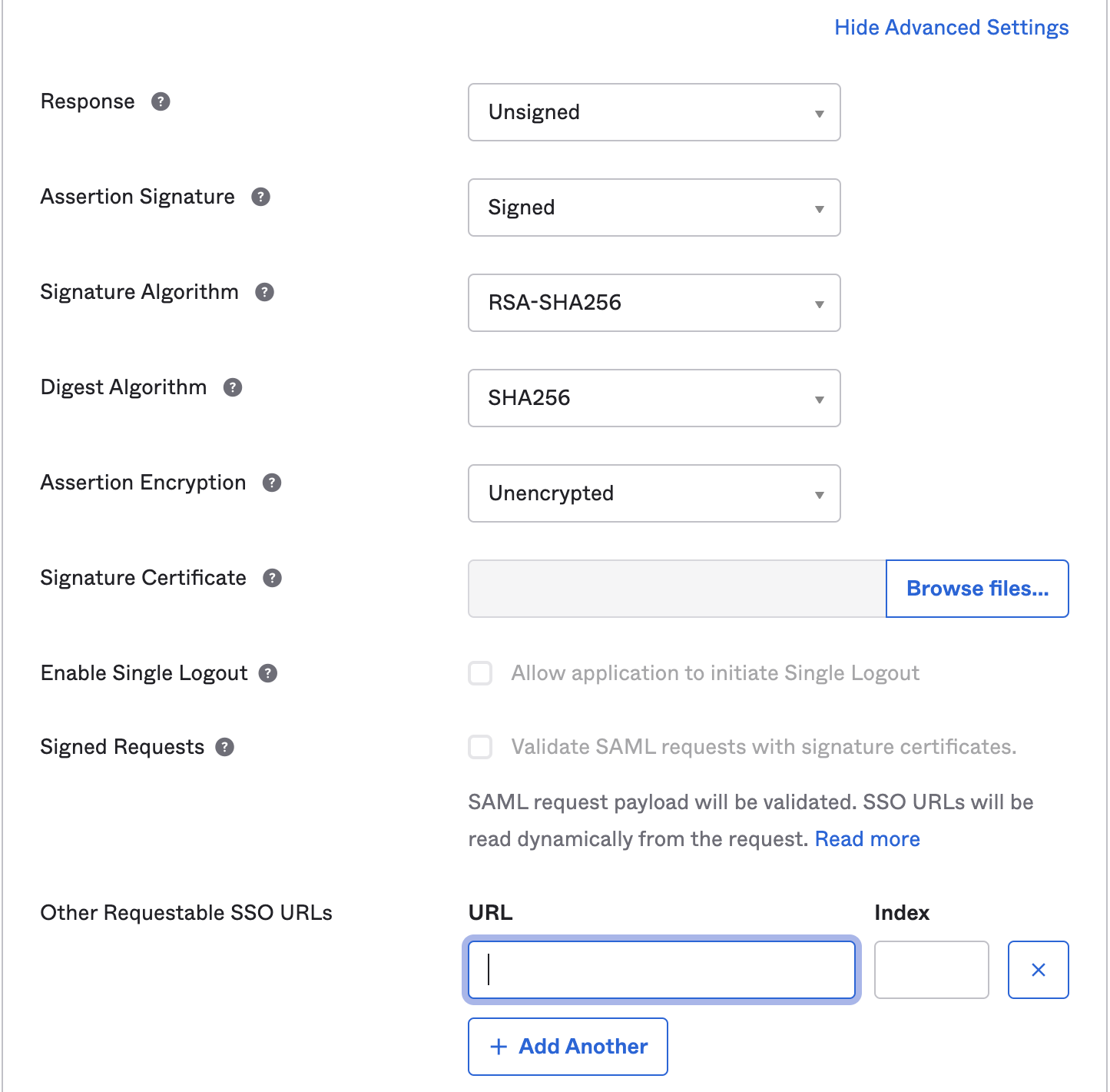Click the help icon next to Response
Image resolution: width=1110 pixels, height=1092 pixels.
(x=161, y=101)
